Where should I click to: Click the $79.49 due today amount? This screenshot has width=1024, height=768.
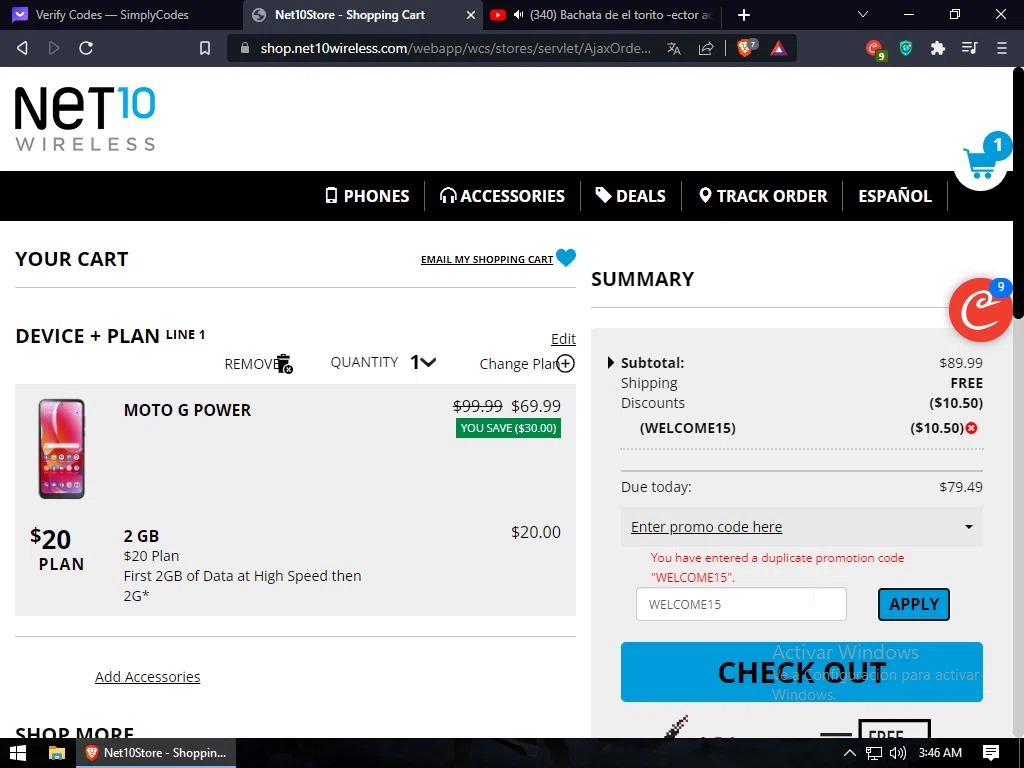[961, 487]
